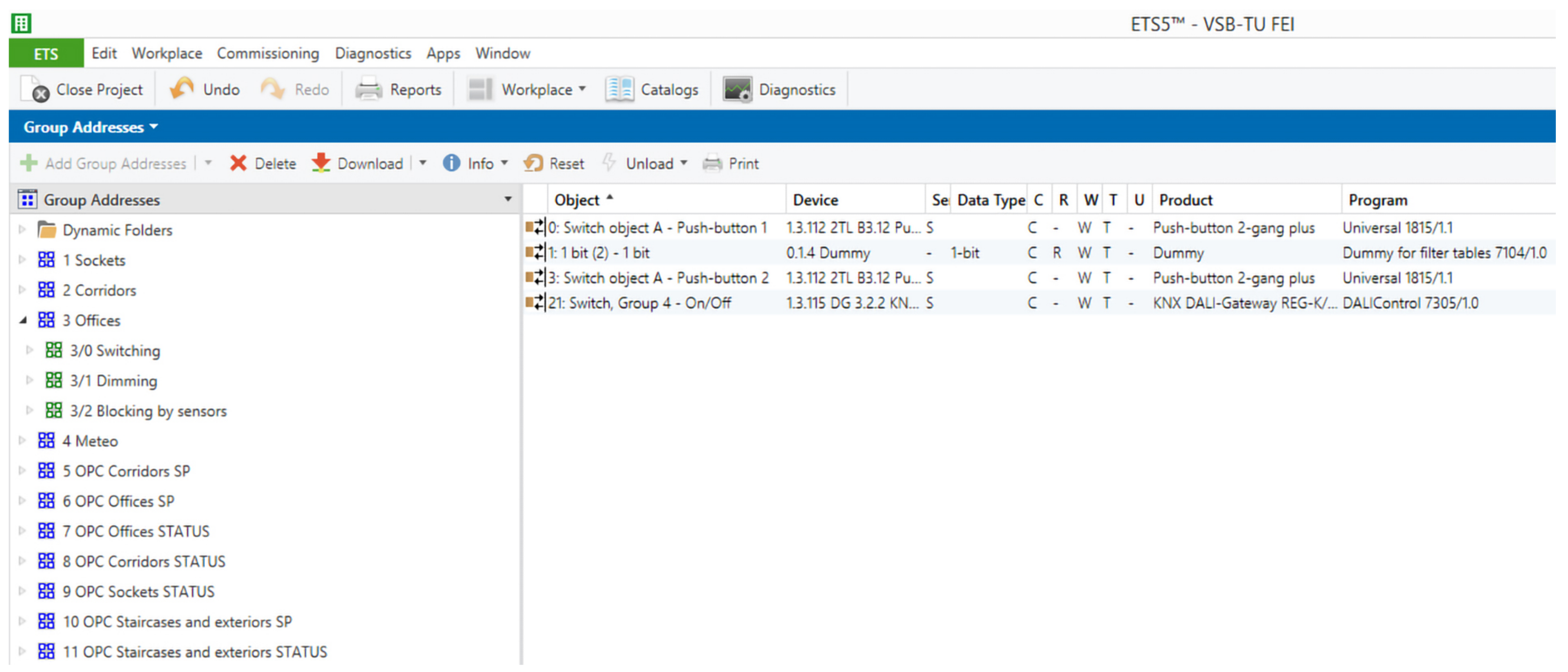
Task: Open the Apps menu
Action: click(x=443, y=53)
